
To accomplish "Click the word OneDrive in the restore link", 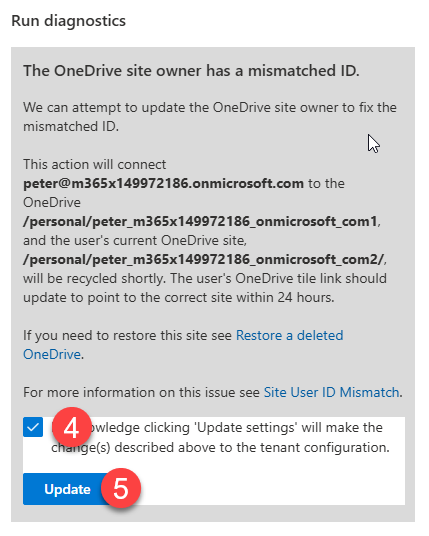I will click(x=52, y=354).
